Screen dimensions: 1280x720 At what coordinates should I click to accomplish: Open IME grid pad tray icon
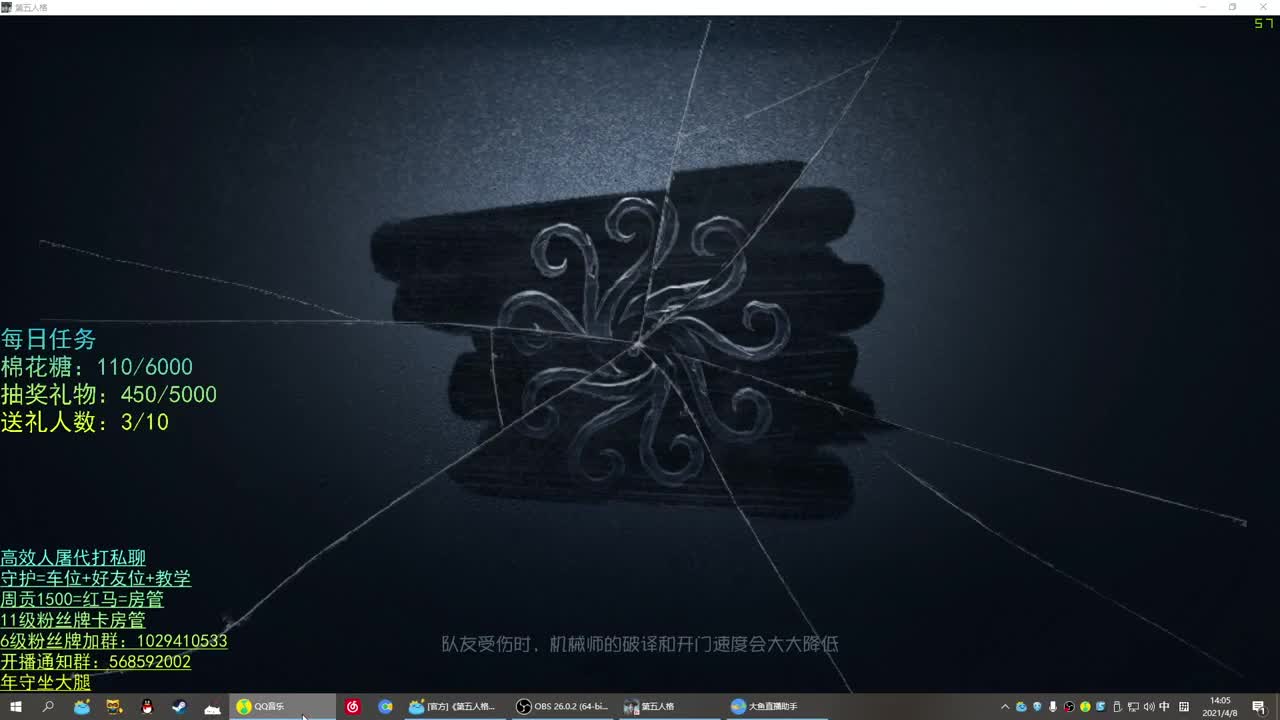point(1184,707)
